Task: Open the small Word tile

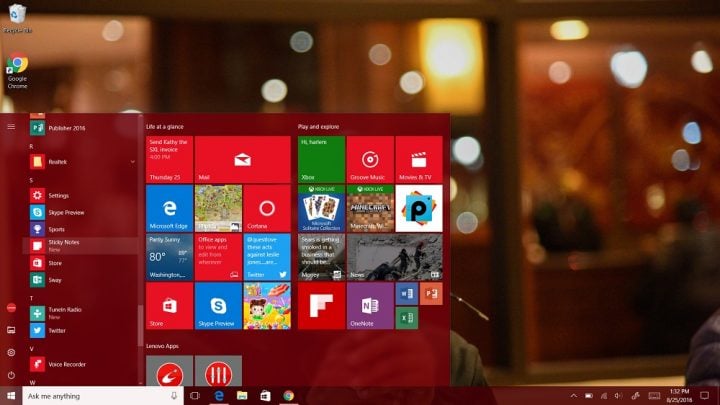Action: (406, 293)
